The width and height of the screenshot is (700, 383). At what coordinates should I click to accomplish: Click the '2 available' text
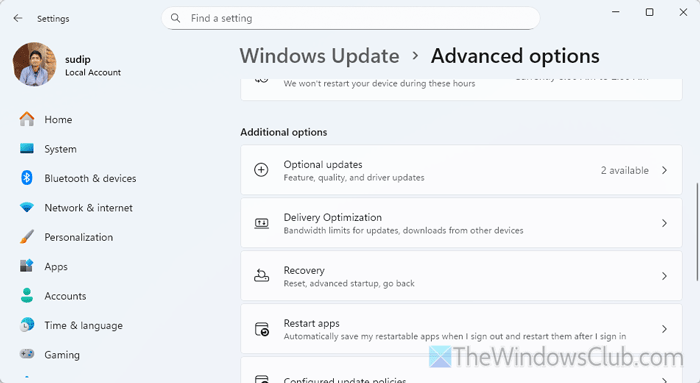click(x=625, y=170)
